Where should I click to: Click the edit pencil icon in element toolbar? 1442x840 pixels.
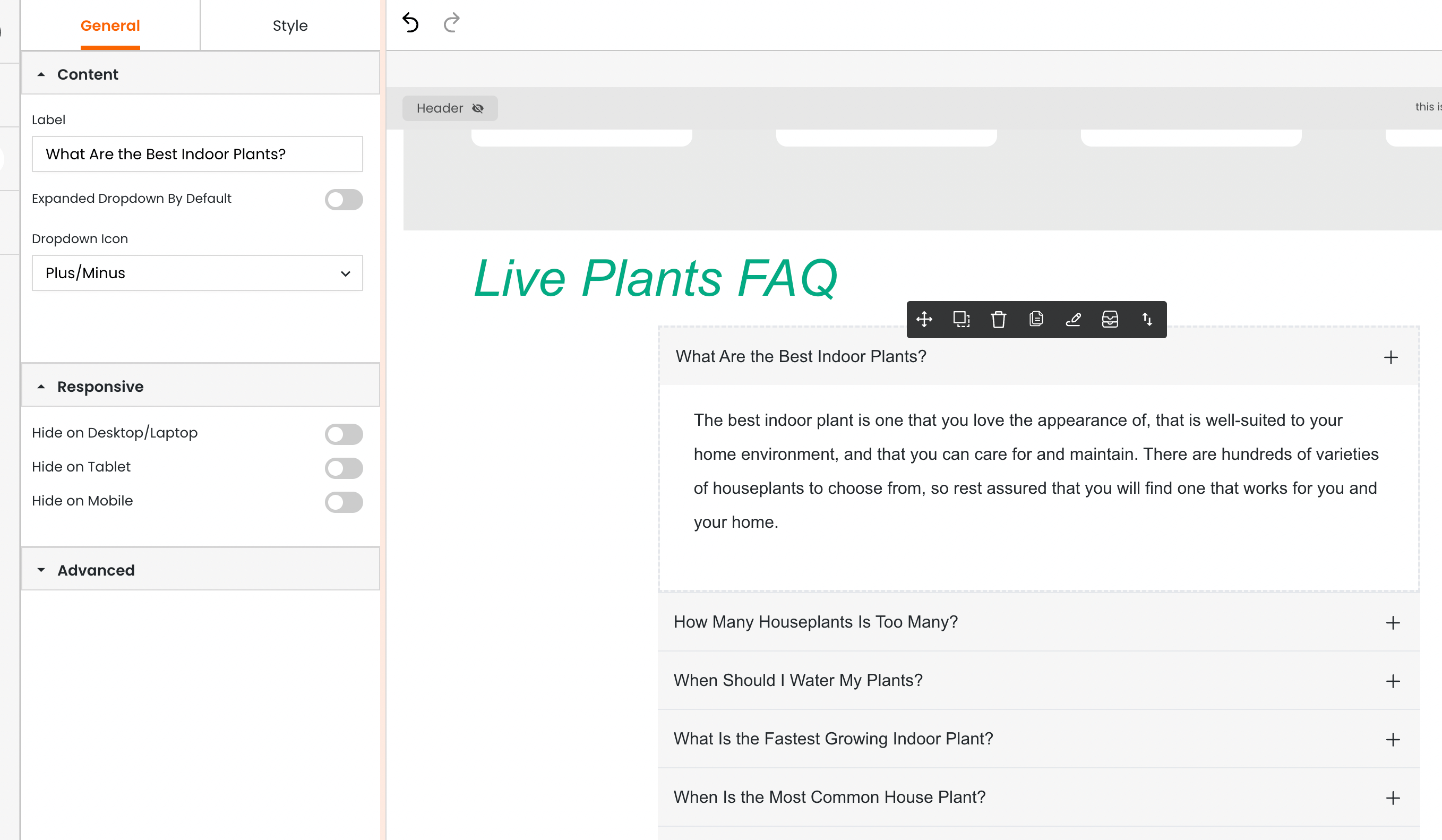pos(1073,319)
